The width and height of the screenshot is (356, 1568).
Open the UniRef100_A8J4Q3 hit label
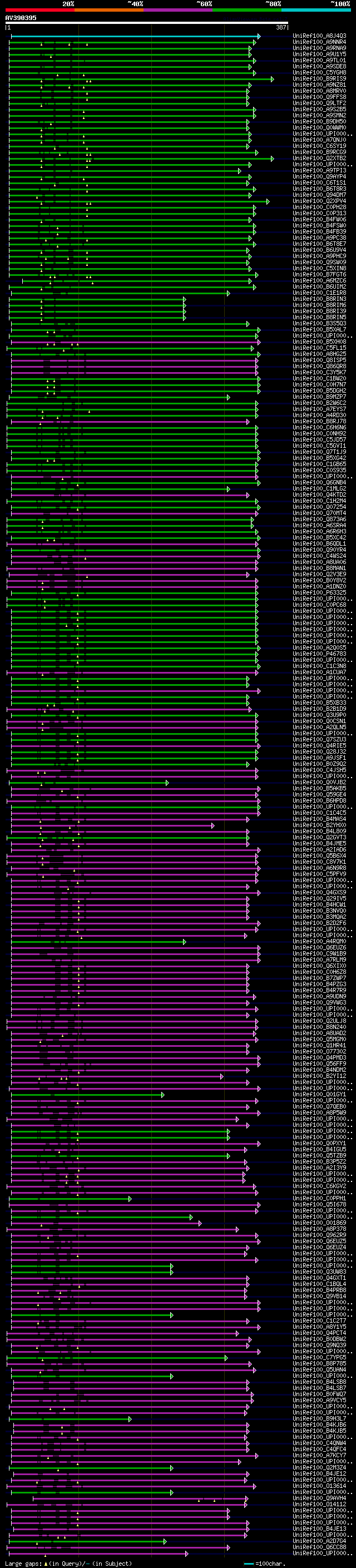pos(319,36)
